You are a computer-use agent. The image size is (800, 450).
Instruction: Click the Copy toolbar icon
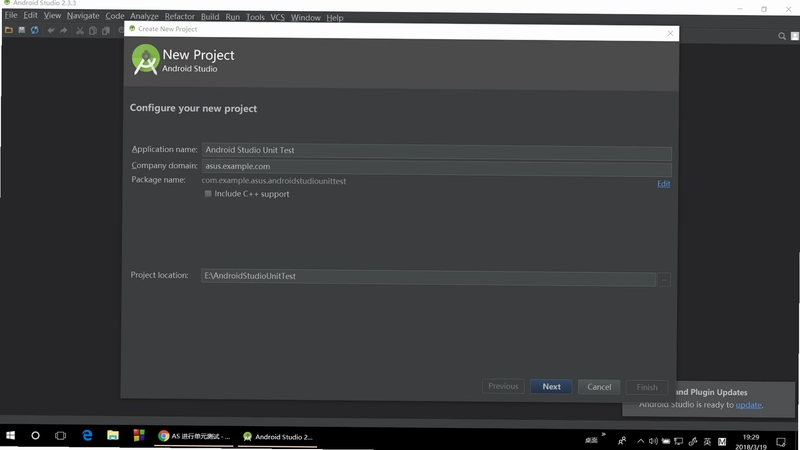pos(93,31)
